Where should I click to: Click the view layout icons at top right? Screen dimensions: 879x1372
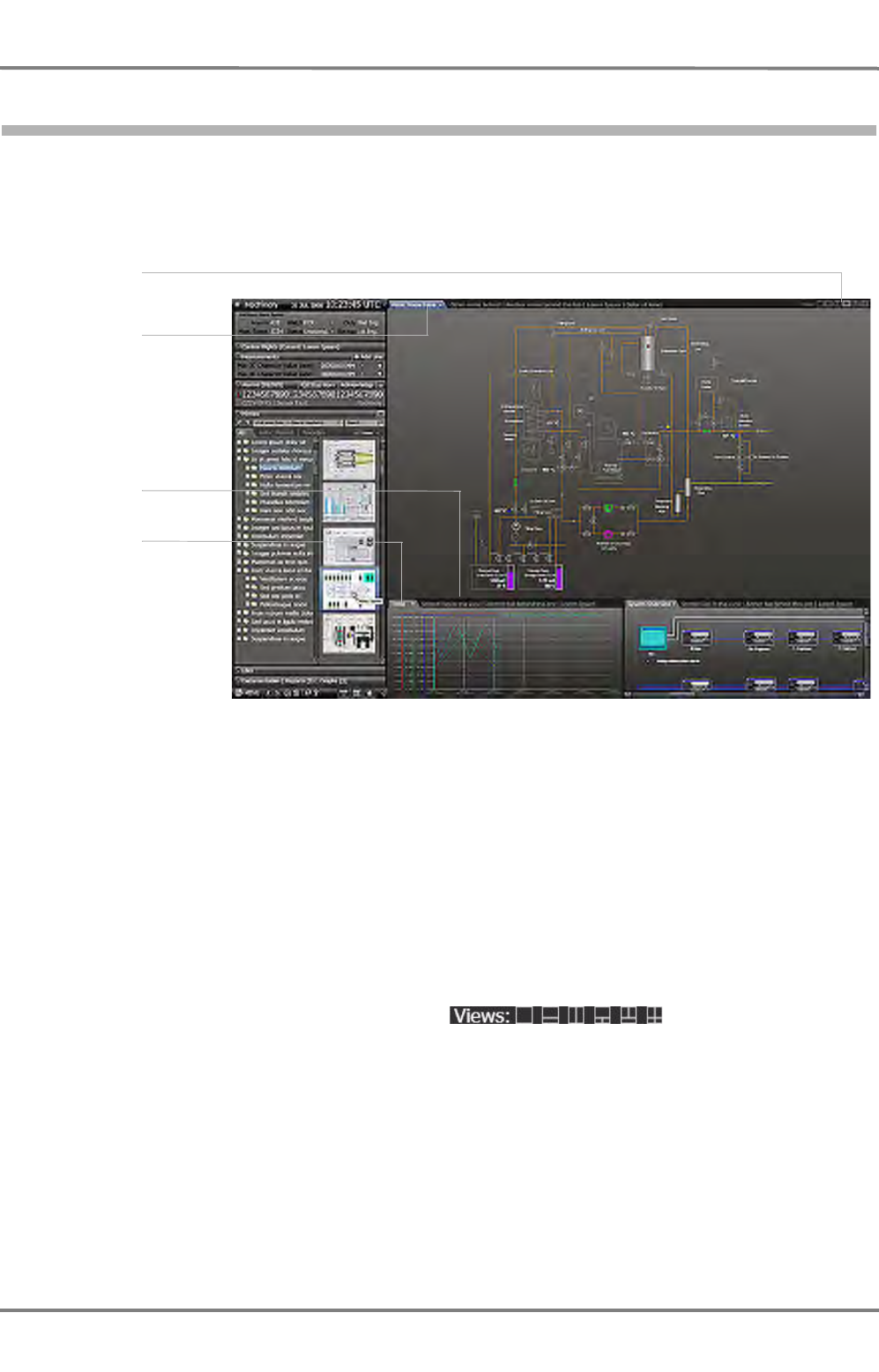(x=844, y=303)
